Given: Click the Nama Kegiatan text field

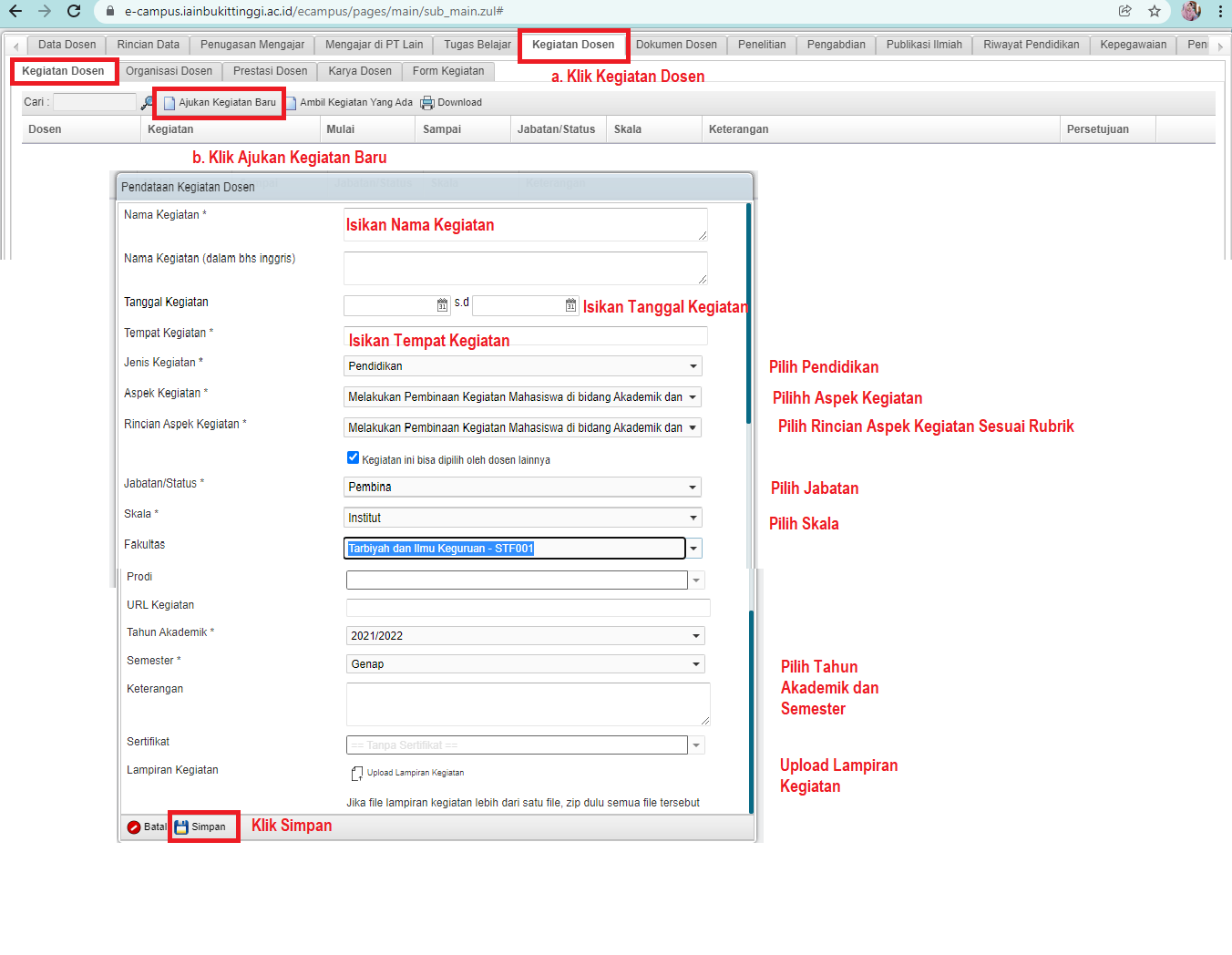Looking at the screenshot, I should coord(524,224).
